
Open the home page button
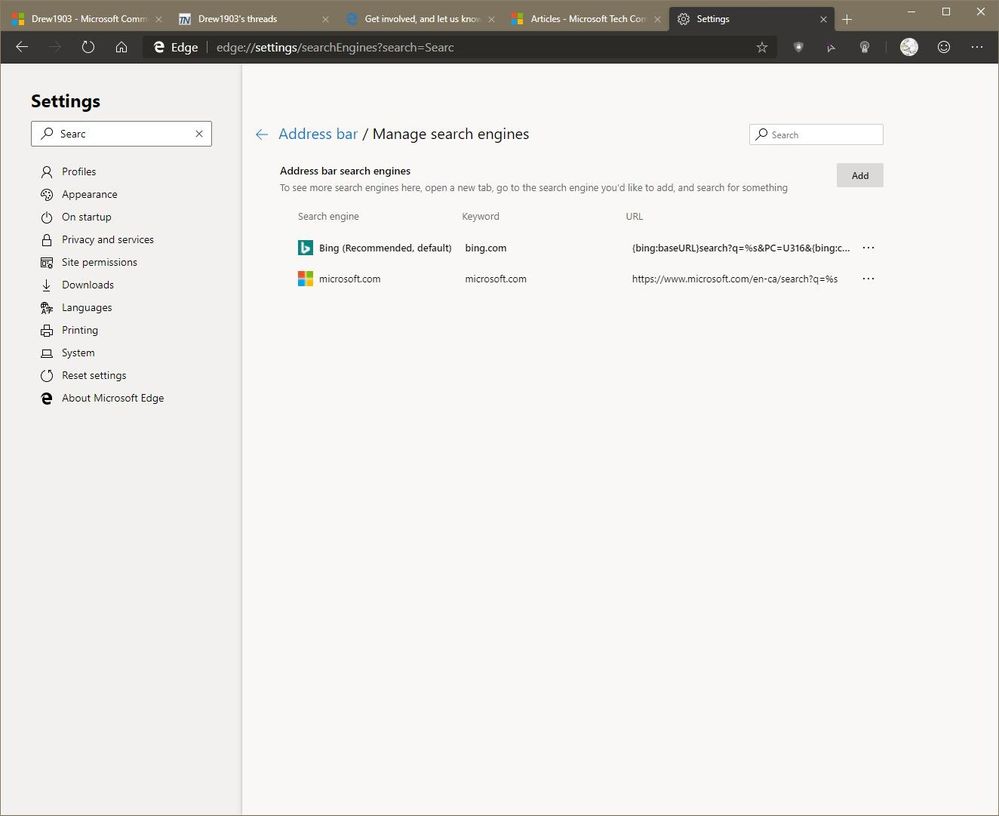pos(121,47)
